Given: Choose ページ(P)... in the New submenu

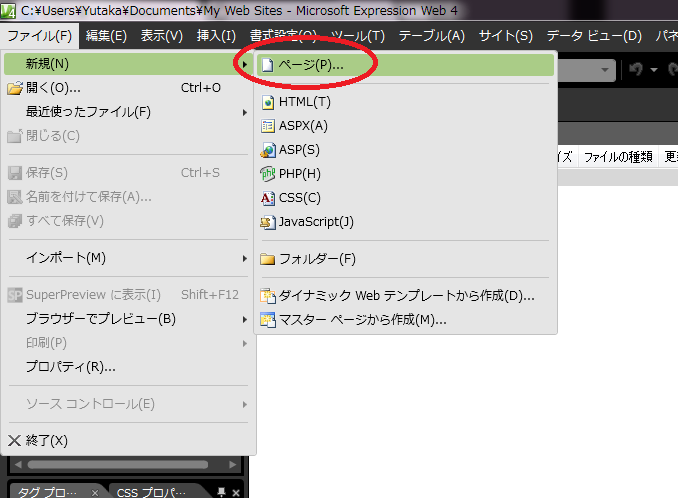Looking at the screenshot, I should click(x=405, y=65).
